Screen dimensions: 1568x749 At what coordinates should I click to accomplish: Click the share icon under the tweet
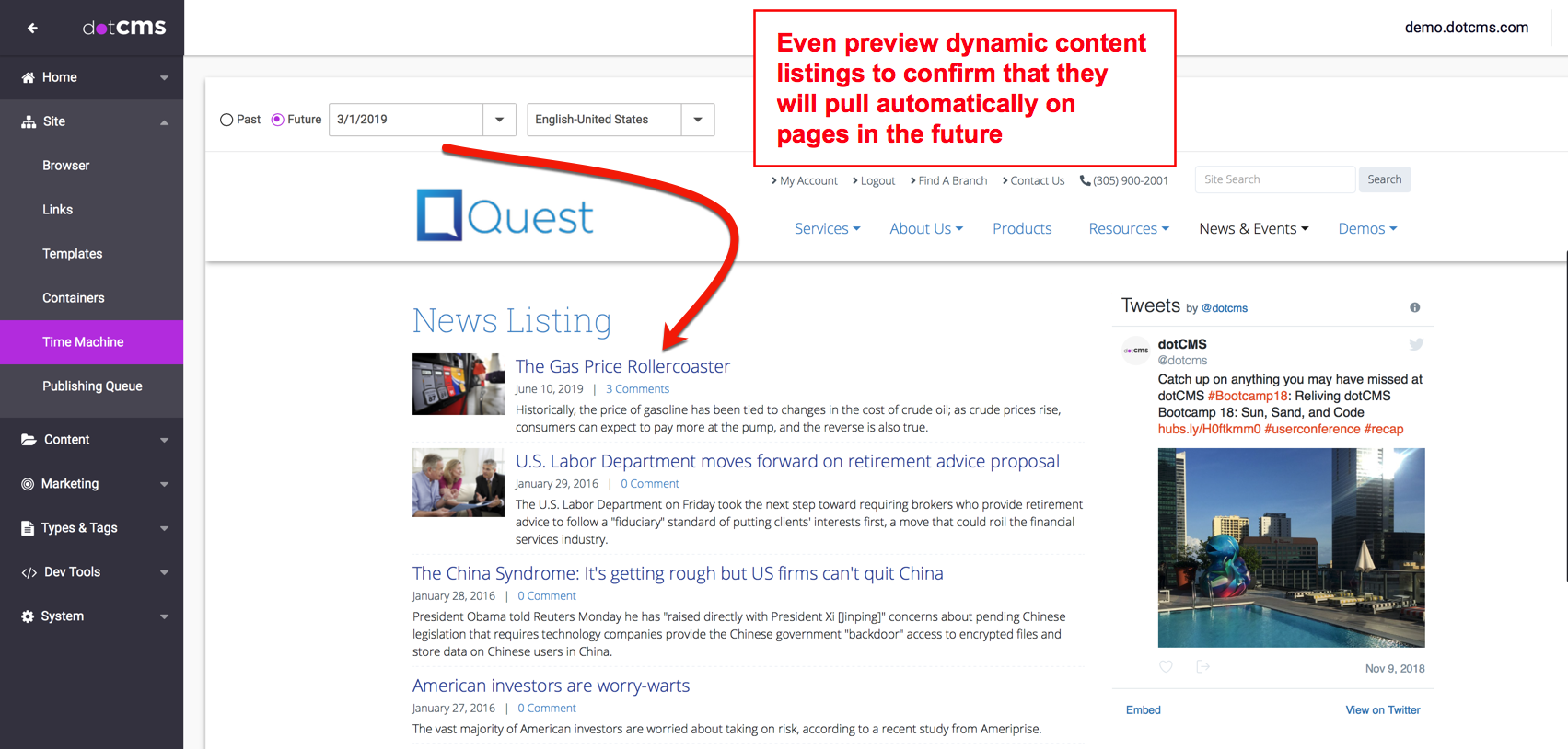coord(1202,666)
